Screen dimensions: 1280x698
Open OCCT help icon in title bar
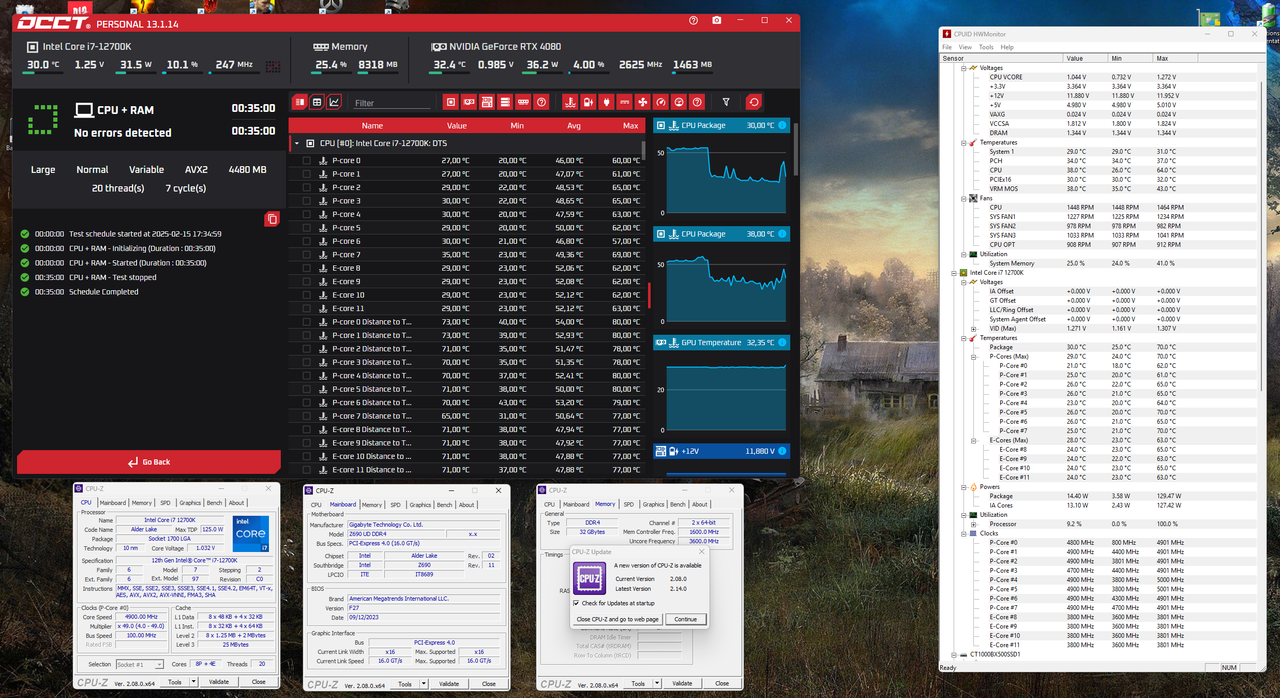[x=694, y=20]
